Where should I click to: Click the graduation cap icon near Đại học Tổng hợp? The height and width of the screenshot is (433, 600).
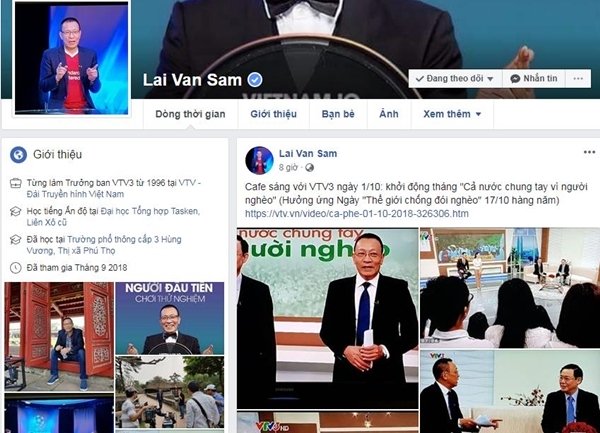tap(15, 211)
